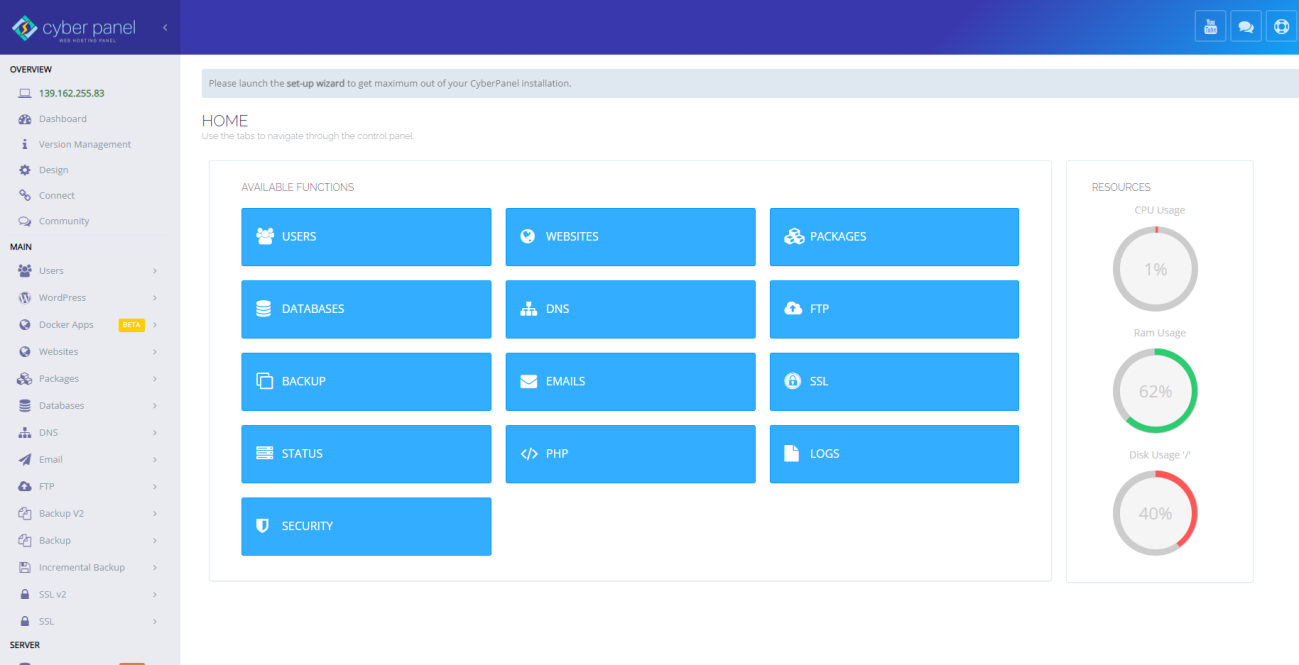Image resolution: width=1299 pixels, height=665 pixels.
Task: Expand the Packages sidebar menu
Action: 90,379
